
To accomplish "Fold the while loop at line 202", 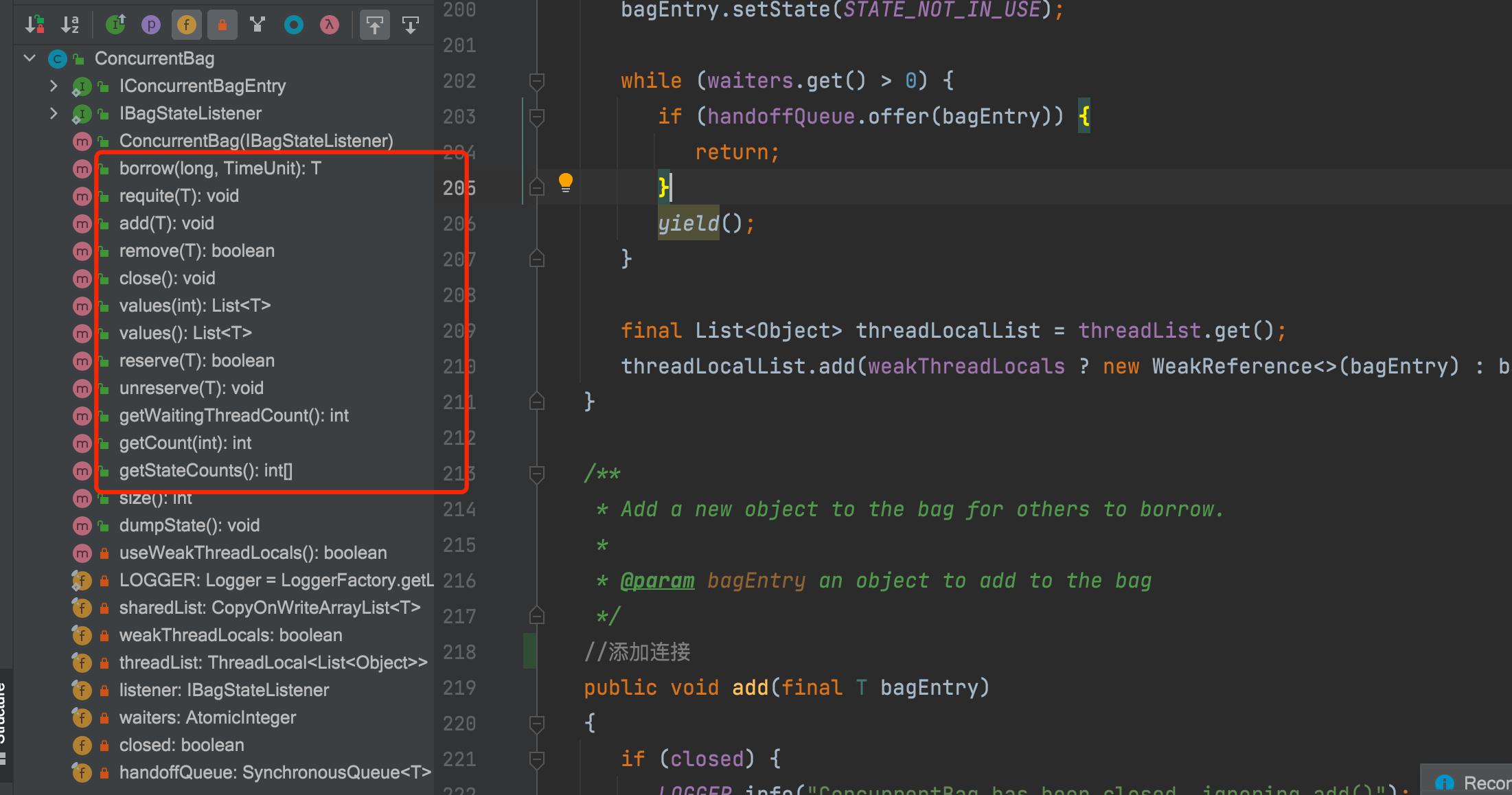I will [537, 82].
